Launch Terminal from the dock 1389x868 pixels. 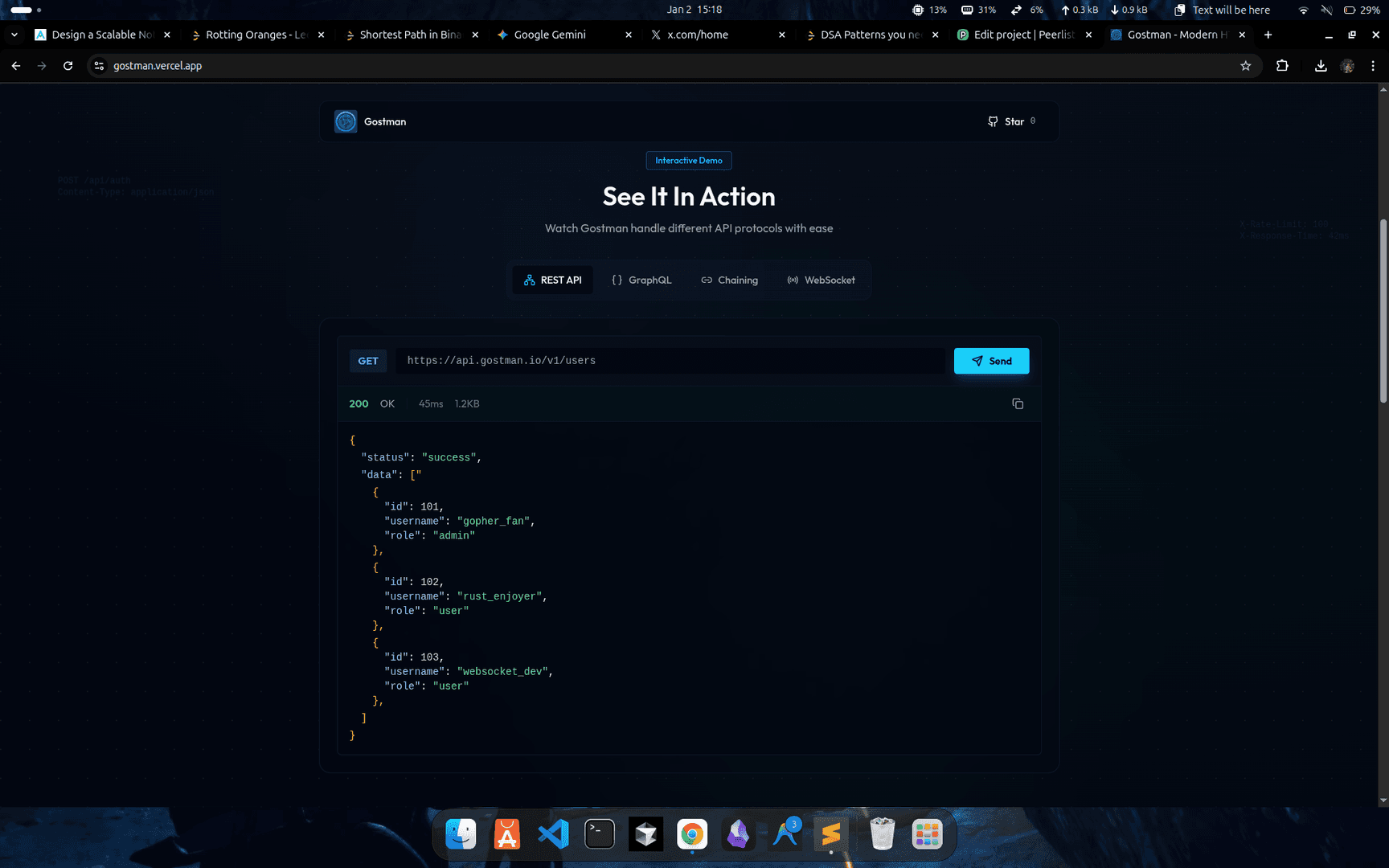pyautogui.click(x=600, y=834)
